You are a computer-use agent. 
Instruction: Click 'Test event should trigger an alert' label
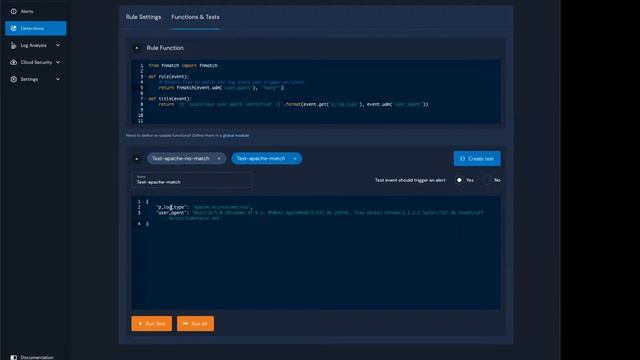click(410, 180)
